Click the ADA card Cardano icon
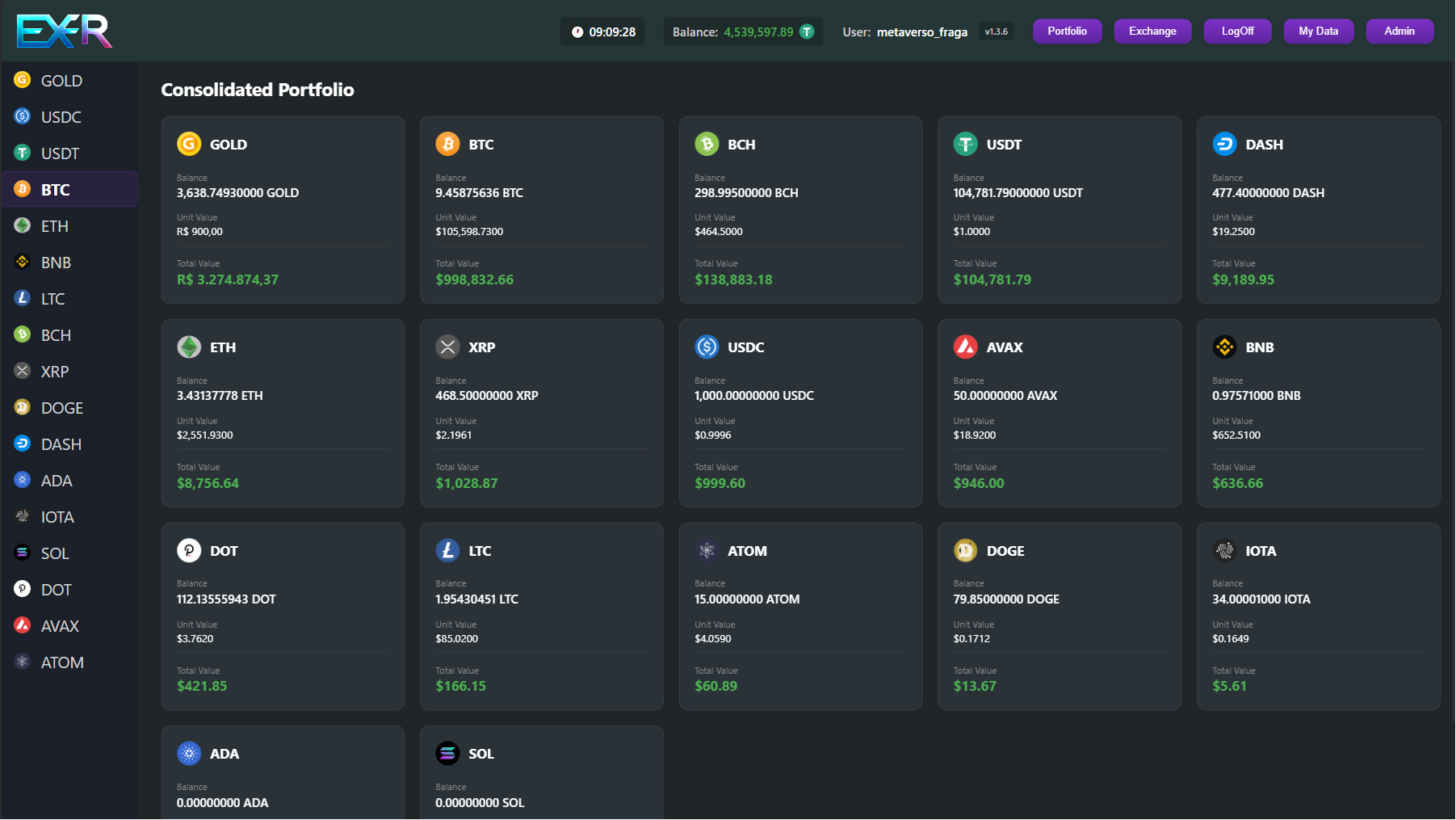The height and width of the screenshot is (820, 1456). pyautogui.click(x=189, y=753)
